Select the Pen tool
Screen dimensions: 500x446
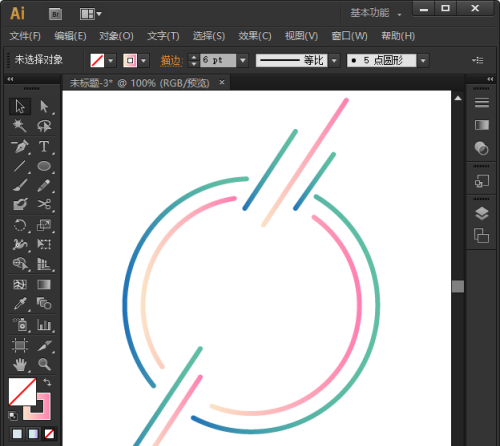[20, 146]
